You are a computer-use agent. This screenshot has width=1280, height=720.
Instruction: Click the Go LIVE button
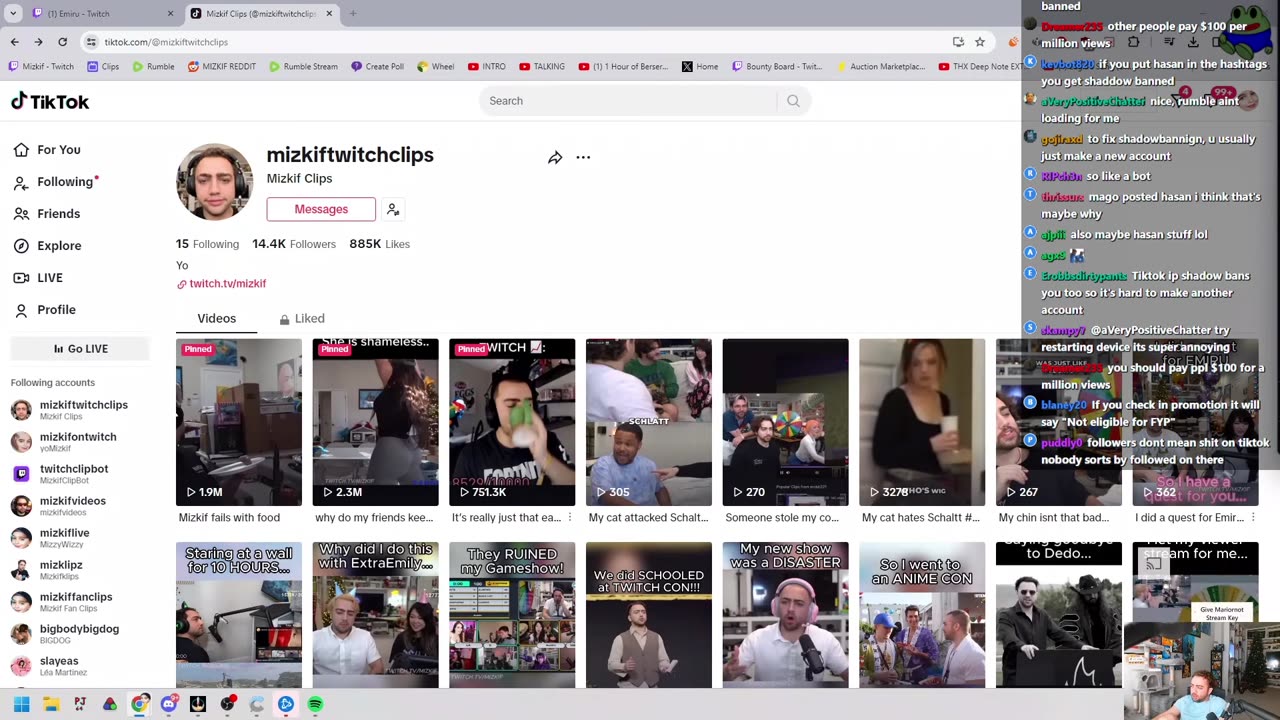[x=80, y=349]
